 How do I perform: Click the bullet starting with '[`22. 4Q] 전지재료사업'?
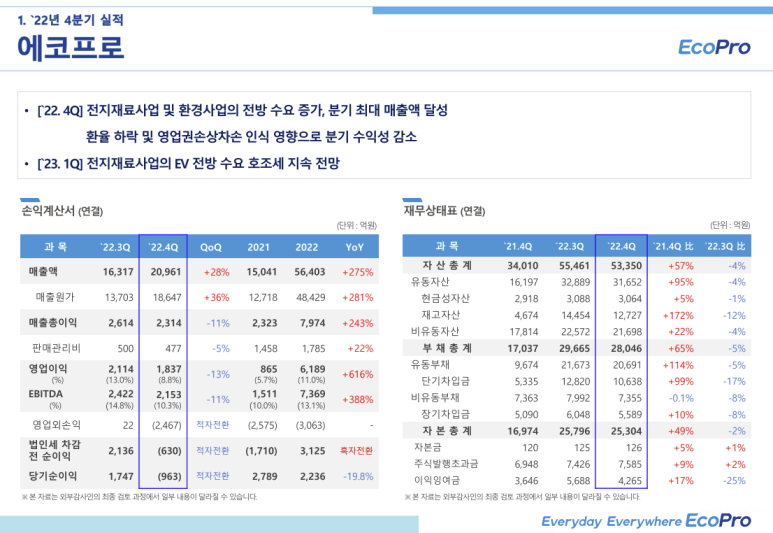click(243, 110)
